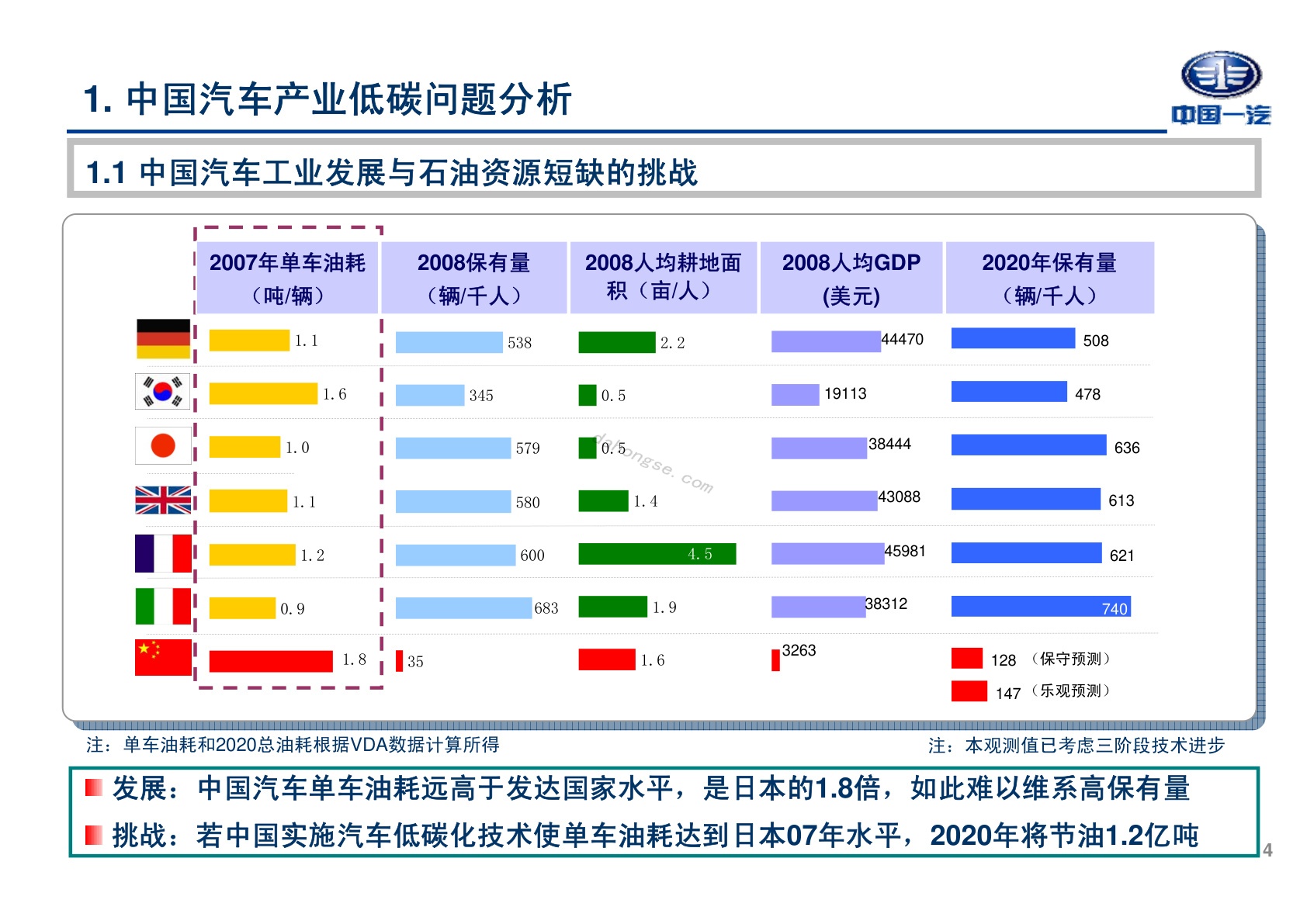The image size is (1307, 924).
Task: Click the slide title 中国汽车产业低碳问题分析
Action: pyautogui.click(x=328, y=99)
